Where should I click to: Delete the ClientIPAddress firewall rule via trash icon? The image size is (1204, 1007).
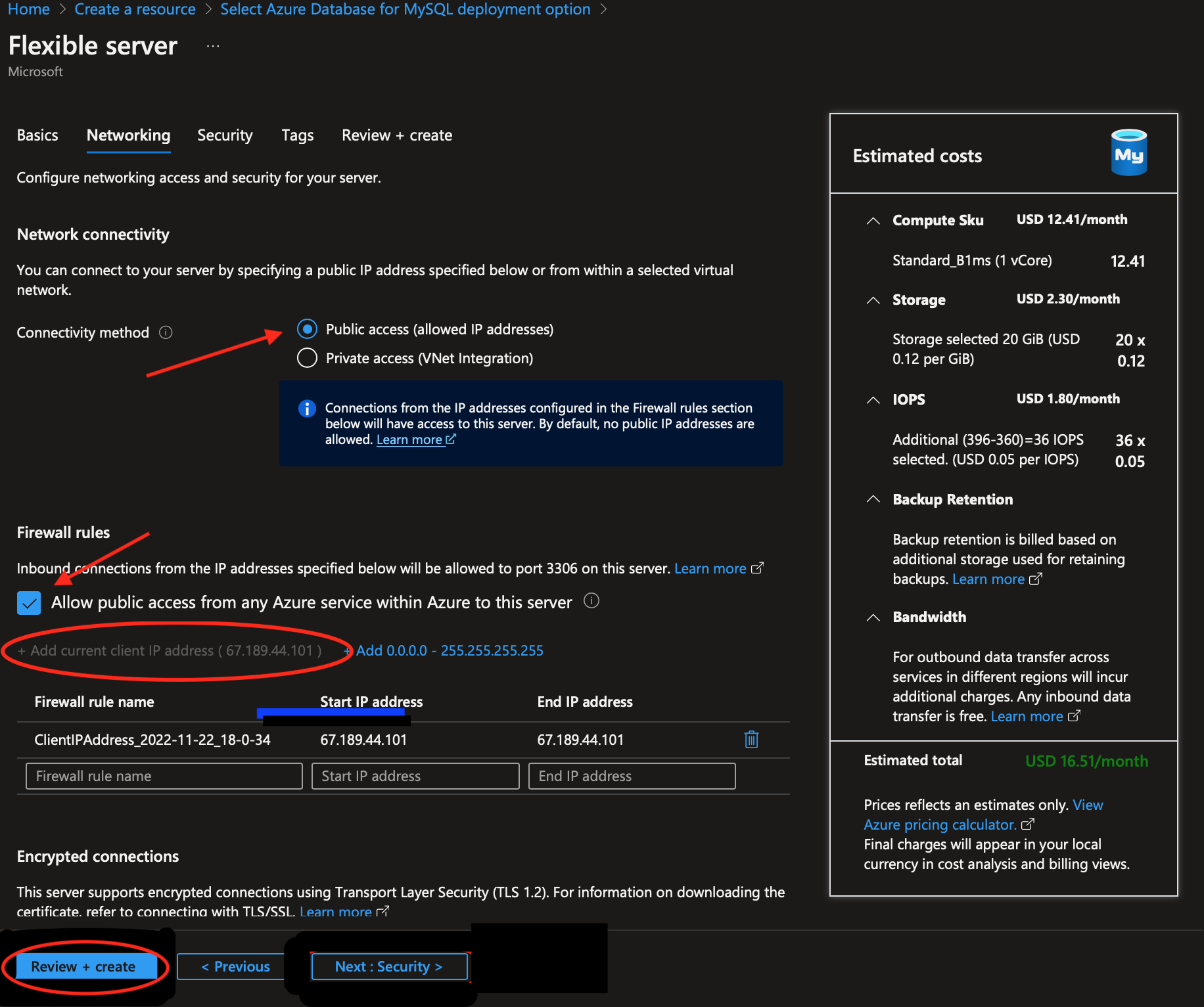(x=751, y=740)
